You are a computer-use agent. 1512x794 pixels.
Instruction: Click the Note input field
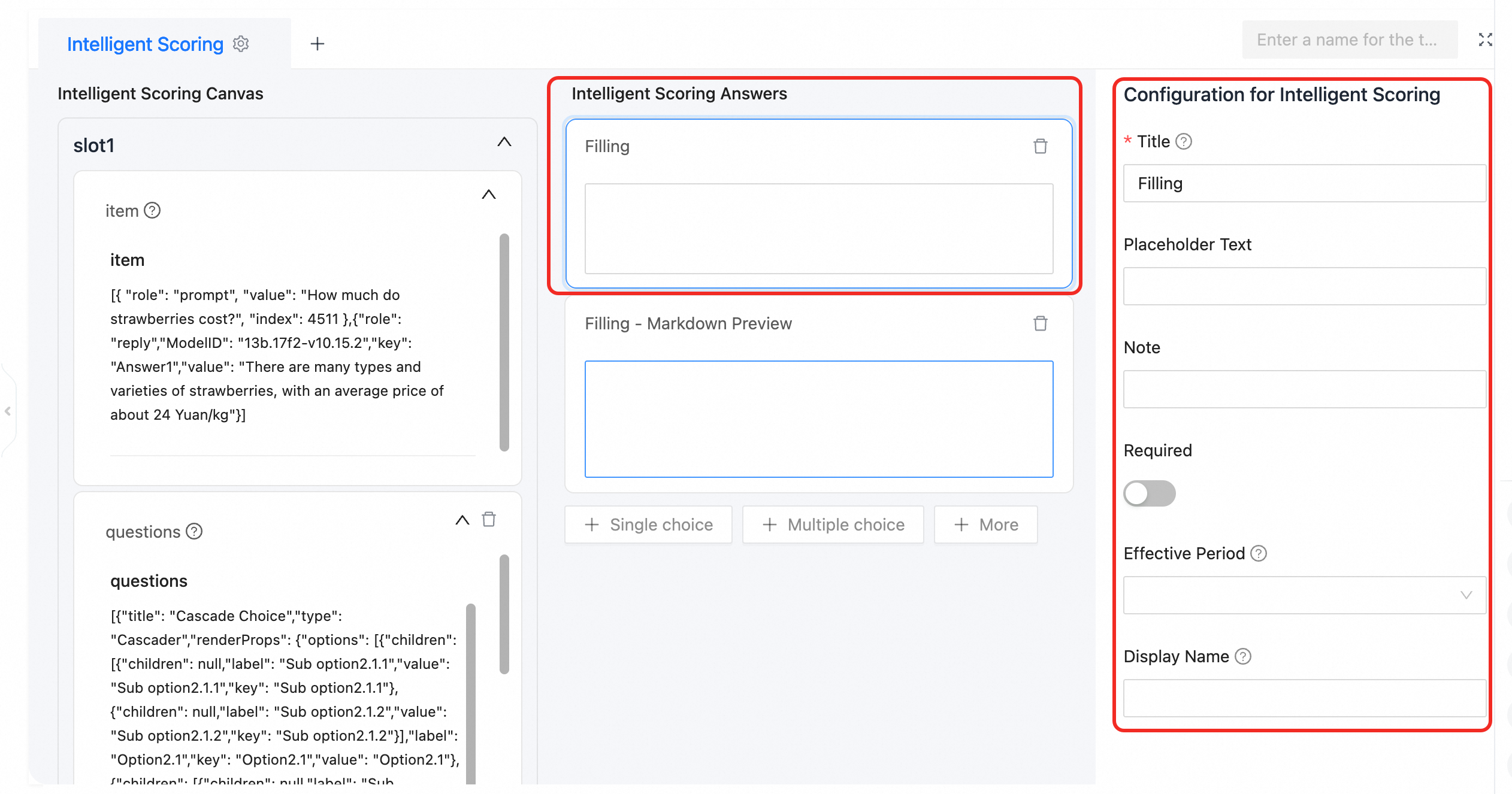coord(1304,389)
